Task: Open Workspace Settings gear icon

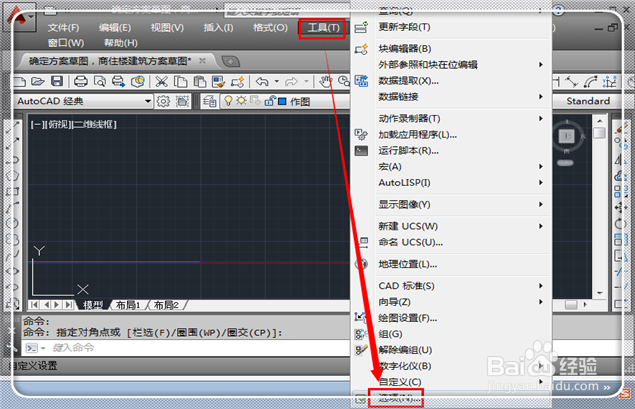Action: (x=163, y=101)
